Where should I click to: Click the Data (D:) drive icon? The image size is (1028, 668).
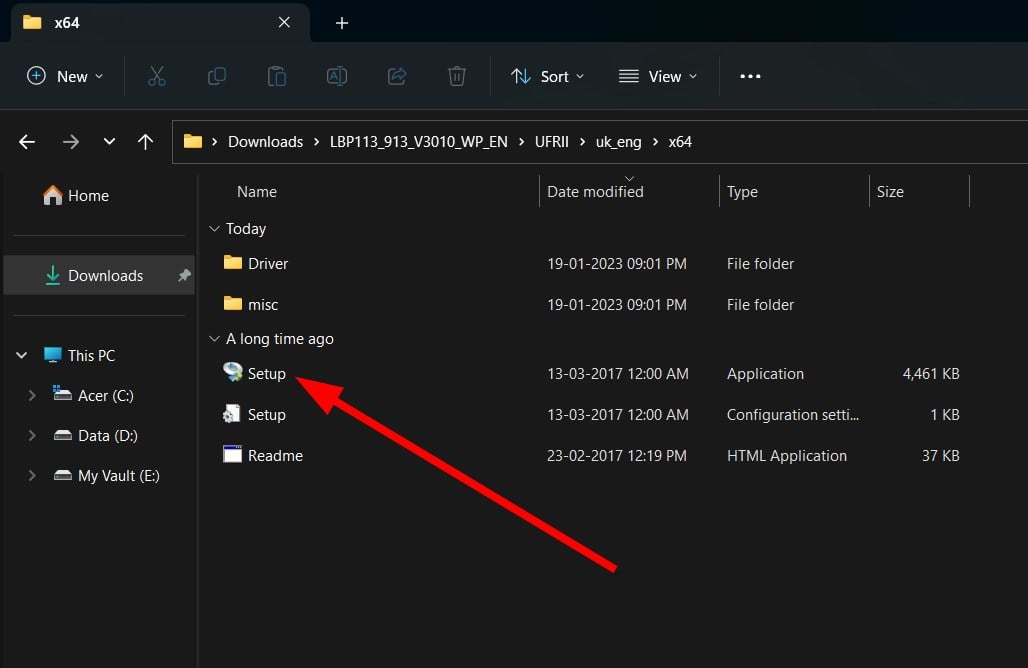point(63,435)
